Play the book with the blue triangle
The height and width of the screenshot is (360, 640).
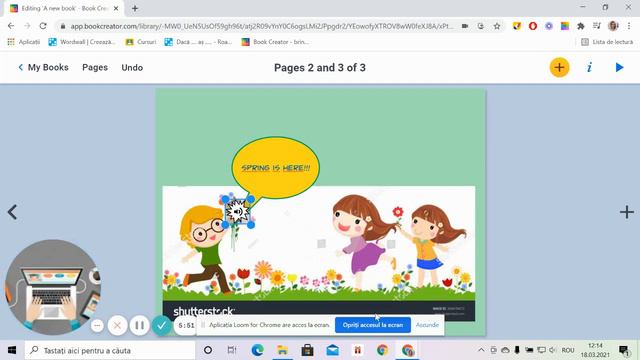[x=619, y=67]
